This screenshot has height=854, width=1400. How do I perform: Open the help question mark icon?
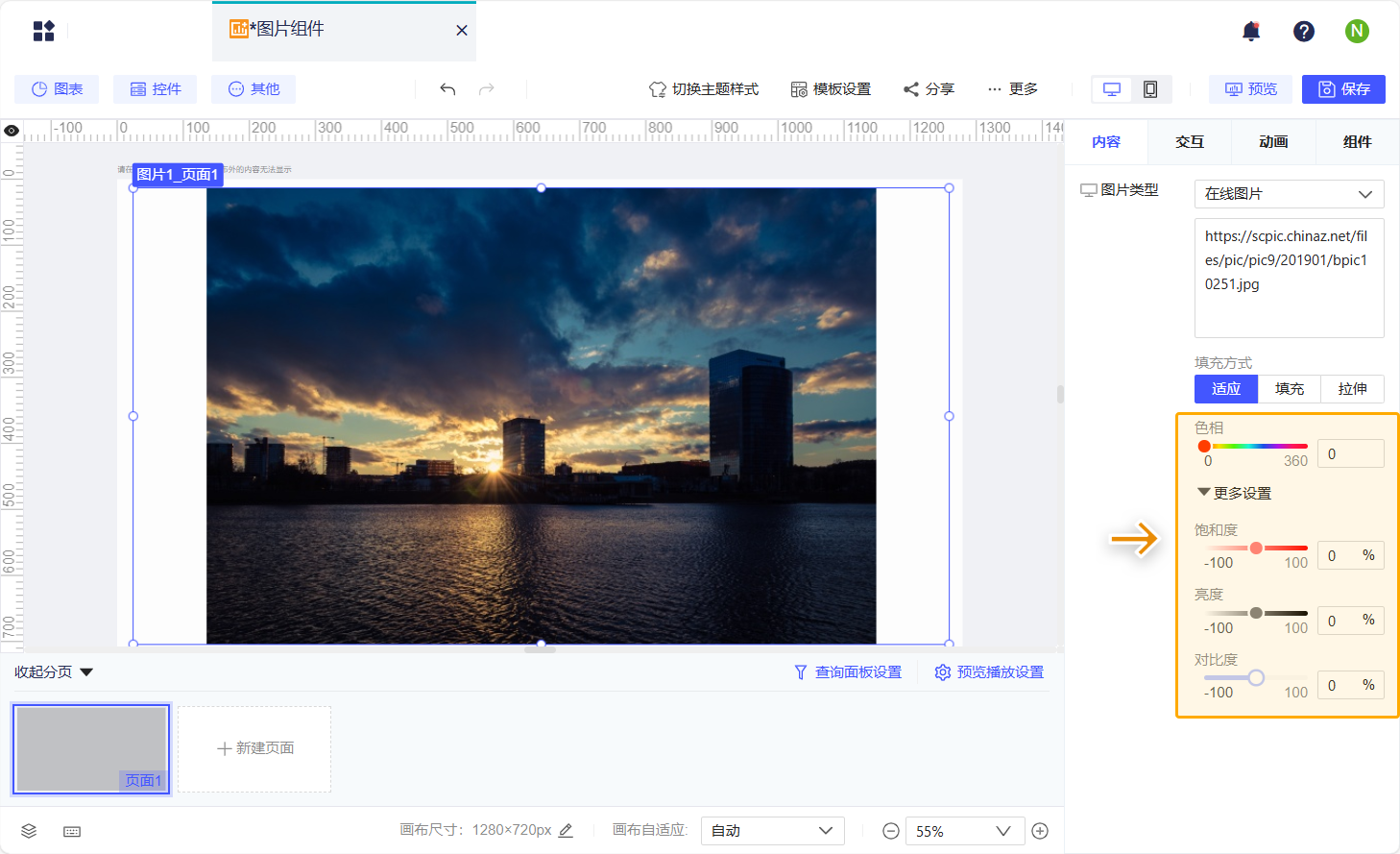1304,32
